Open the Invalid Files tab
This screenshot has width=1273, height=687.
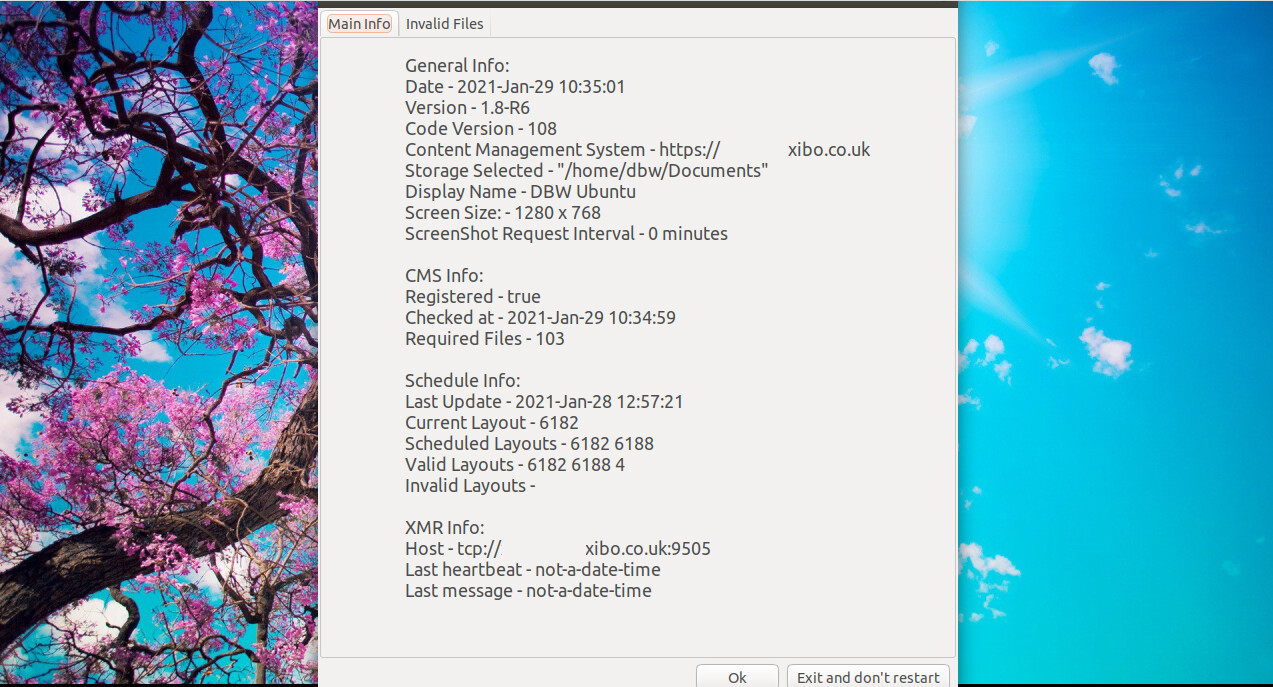pos(444,24)
